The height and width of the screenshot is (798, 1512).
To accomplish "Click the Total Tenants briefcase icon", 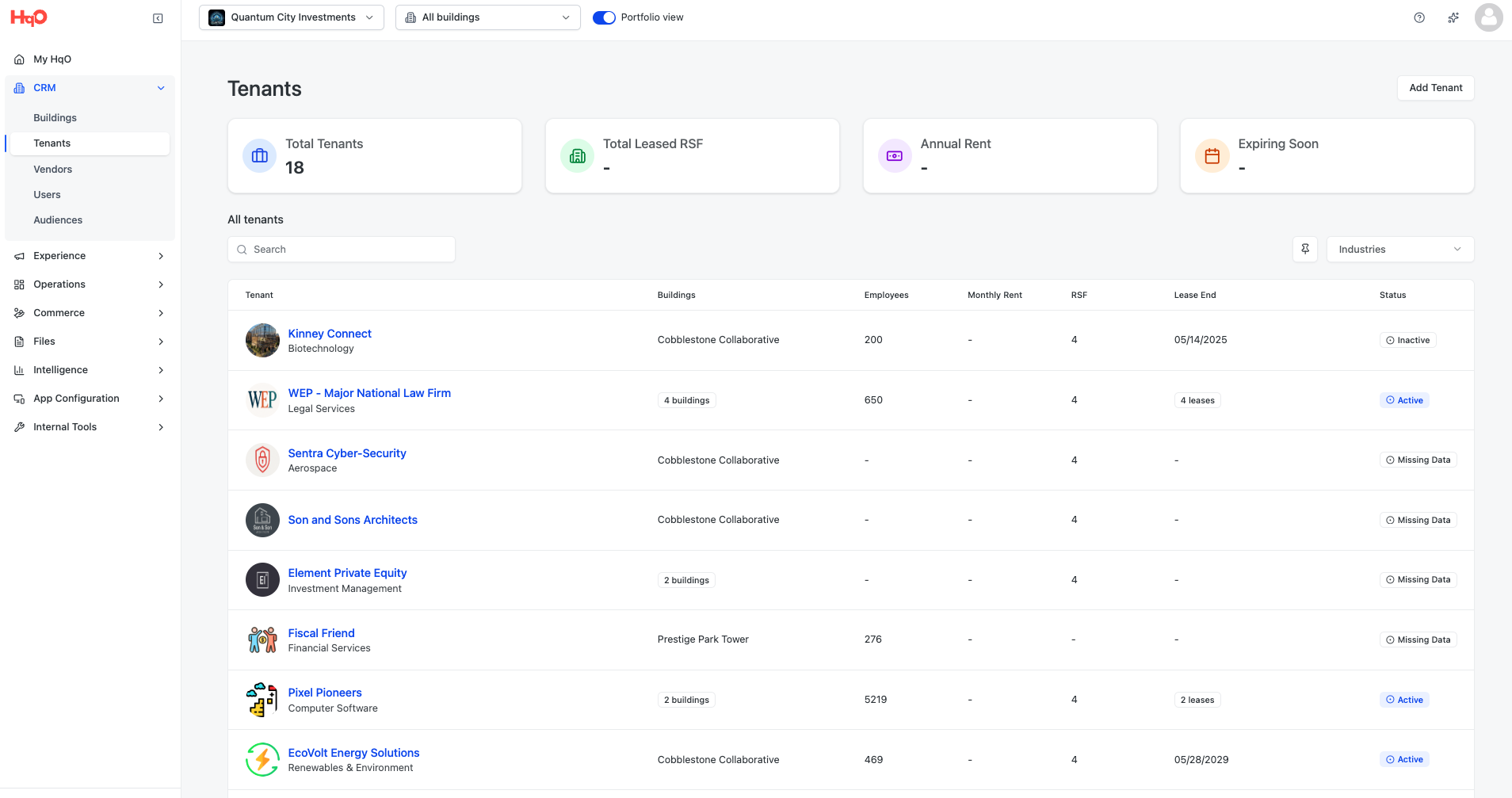I will click(x=260, y=156).
